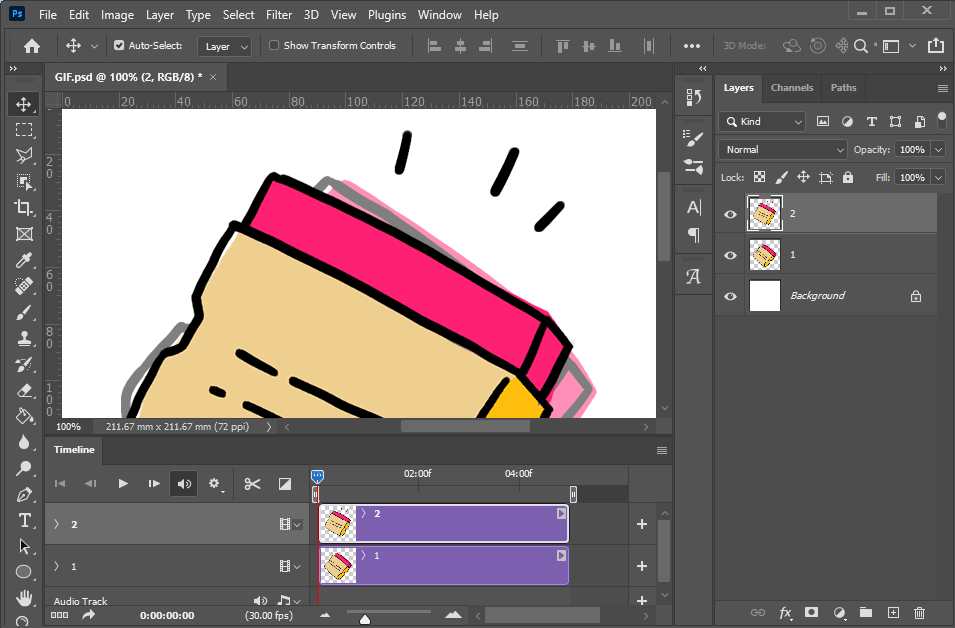Switch to the Channels tab

point(791,88)
